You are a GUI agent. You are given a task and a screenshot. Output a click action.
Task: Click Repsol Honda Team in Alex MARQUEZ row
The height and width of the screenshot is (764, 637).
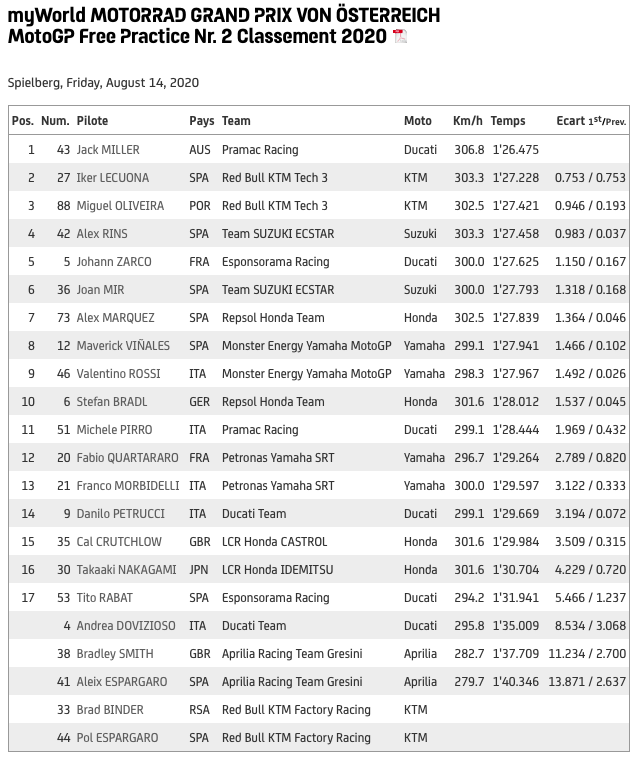click(x=273, y=318)
